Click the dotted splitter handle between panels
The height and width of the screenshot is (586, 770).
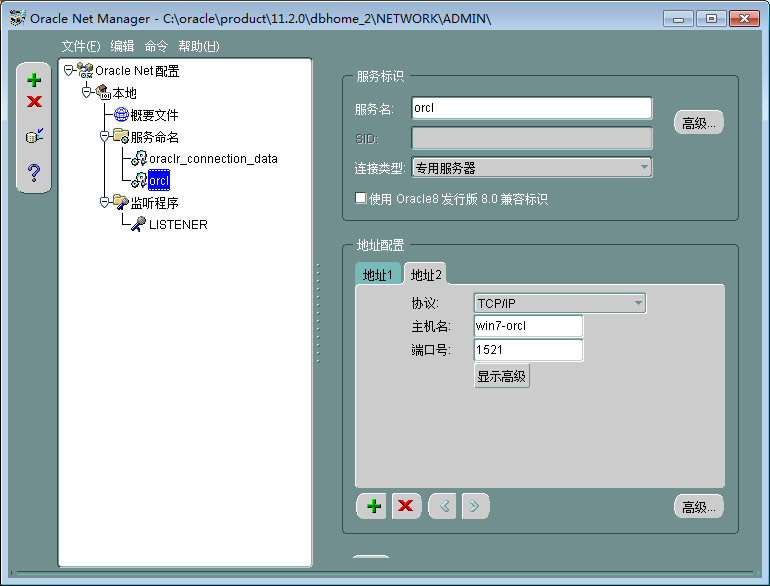click(318, 313)
